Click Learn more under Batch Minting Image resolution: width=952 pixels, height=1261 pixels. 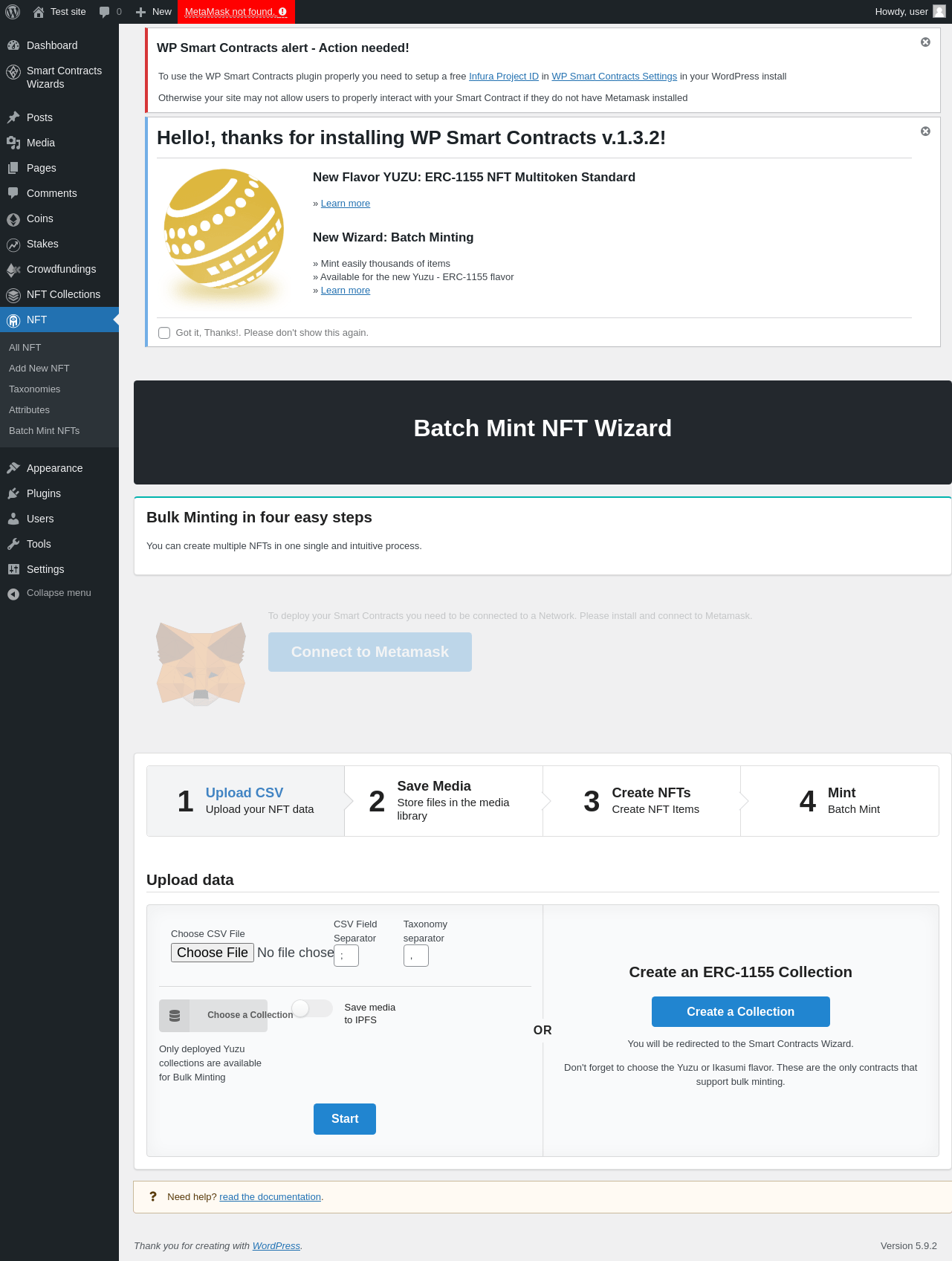pyautogui.click(x=346, y=291)
